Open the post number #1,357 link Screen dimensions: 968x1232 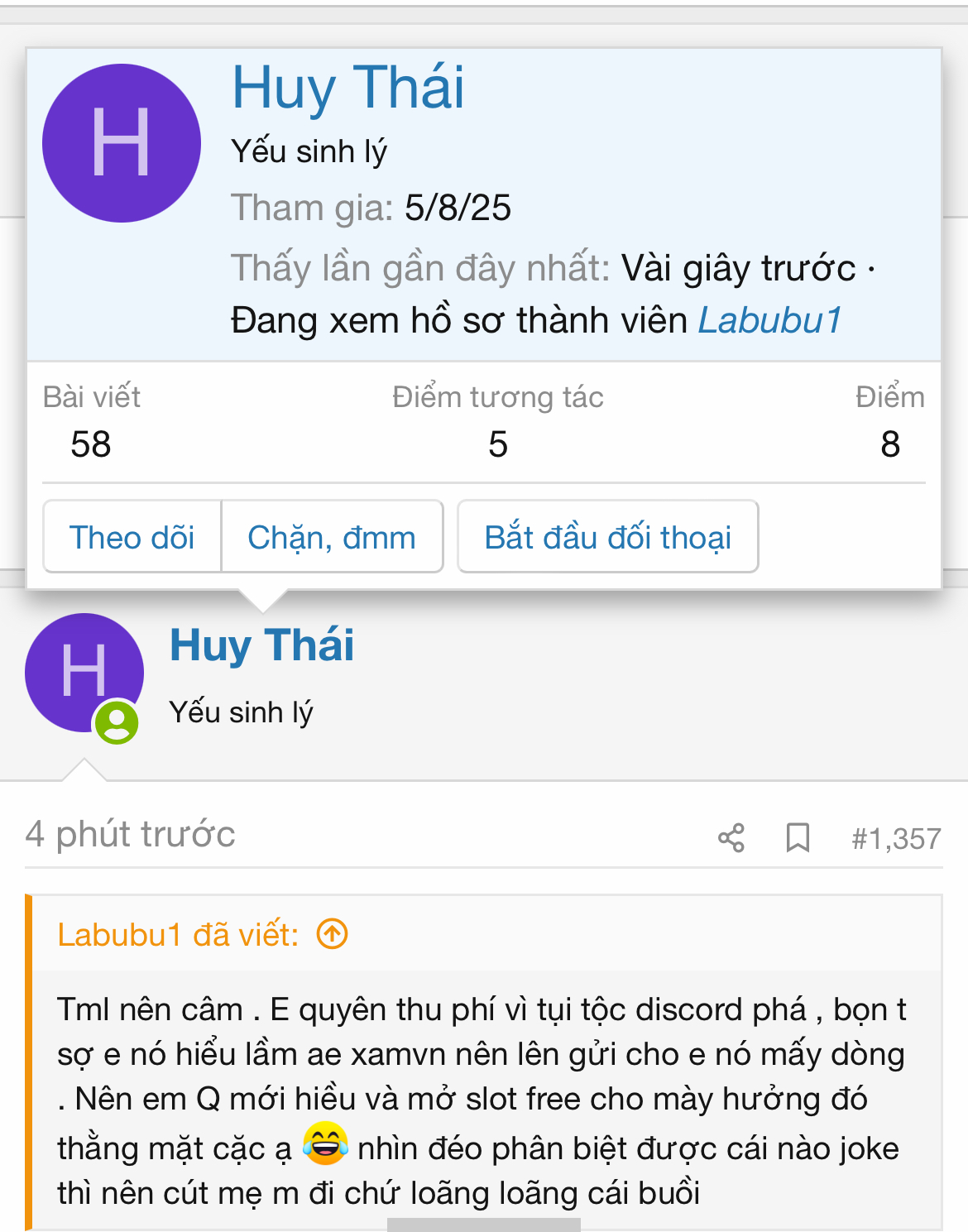click(896, 839)
